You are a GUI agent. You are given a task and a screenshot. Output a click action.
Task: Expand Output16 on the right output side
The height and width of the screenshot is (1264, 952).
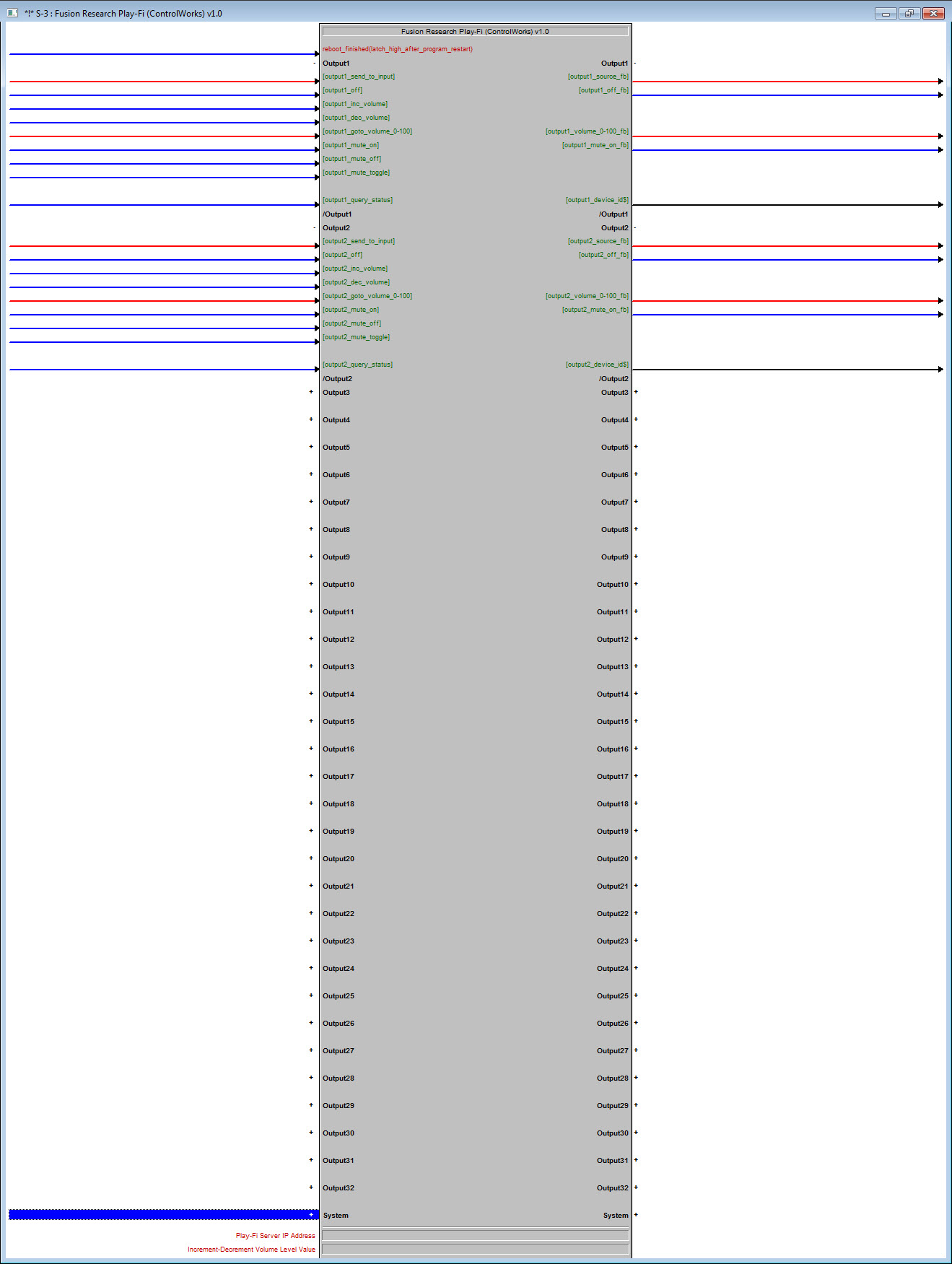(x=636, y=749)
